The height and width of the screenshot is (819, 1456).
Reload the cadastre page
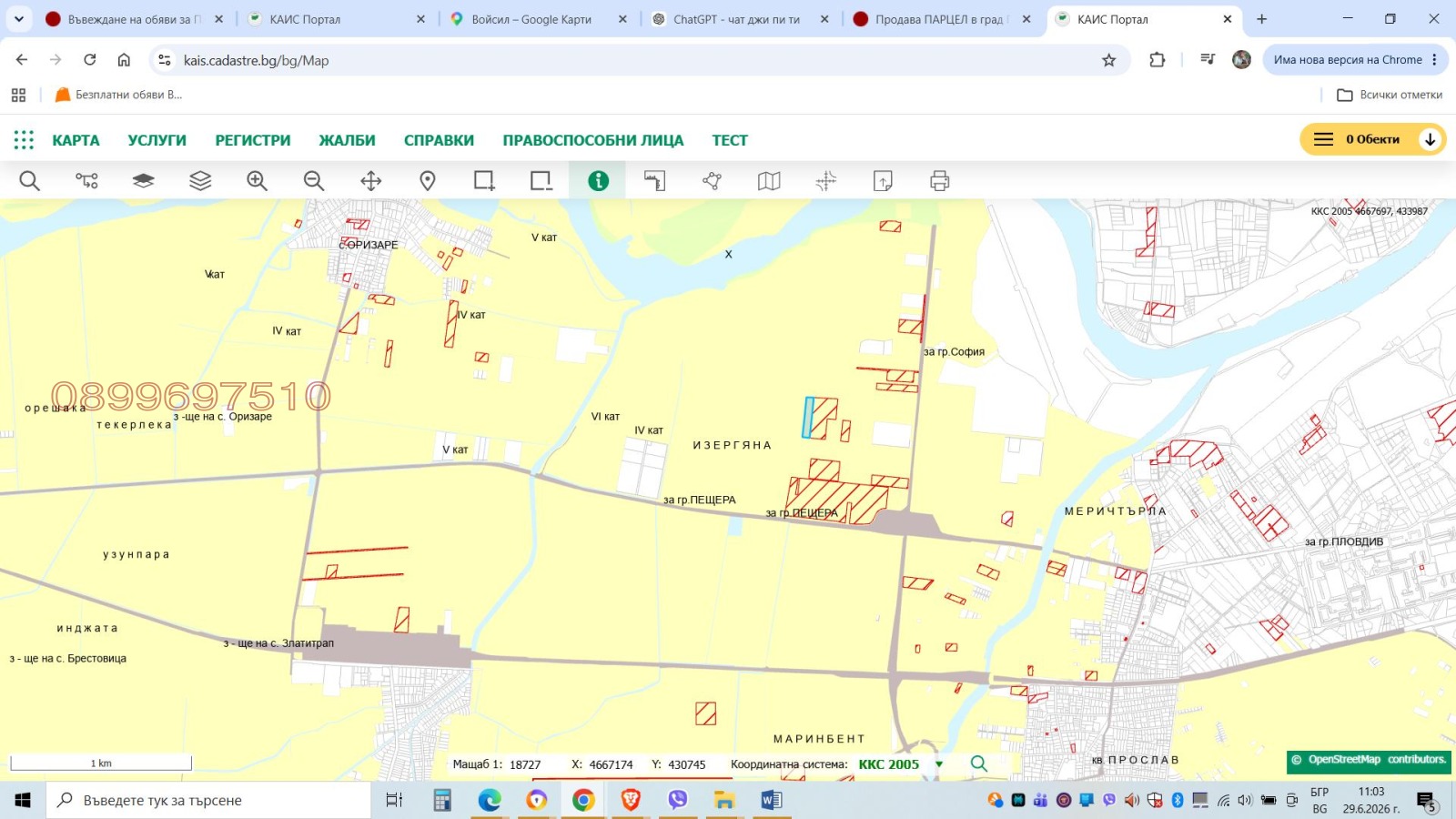coord(89,60)
